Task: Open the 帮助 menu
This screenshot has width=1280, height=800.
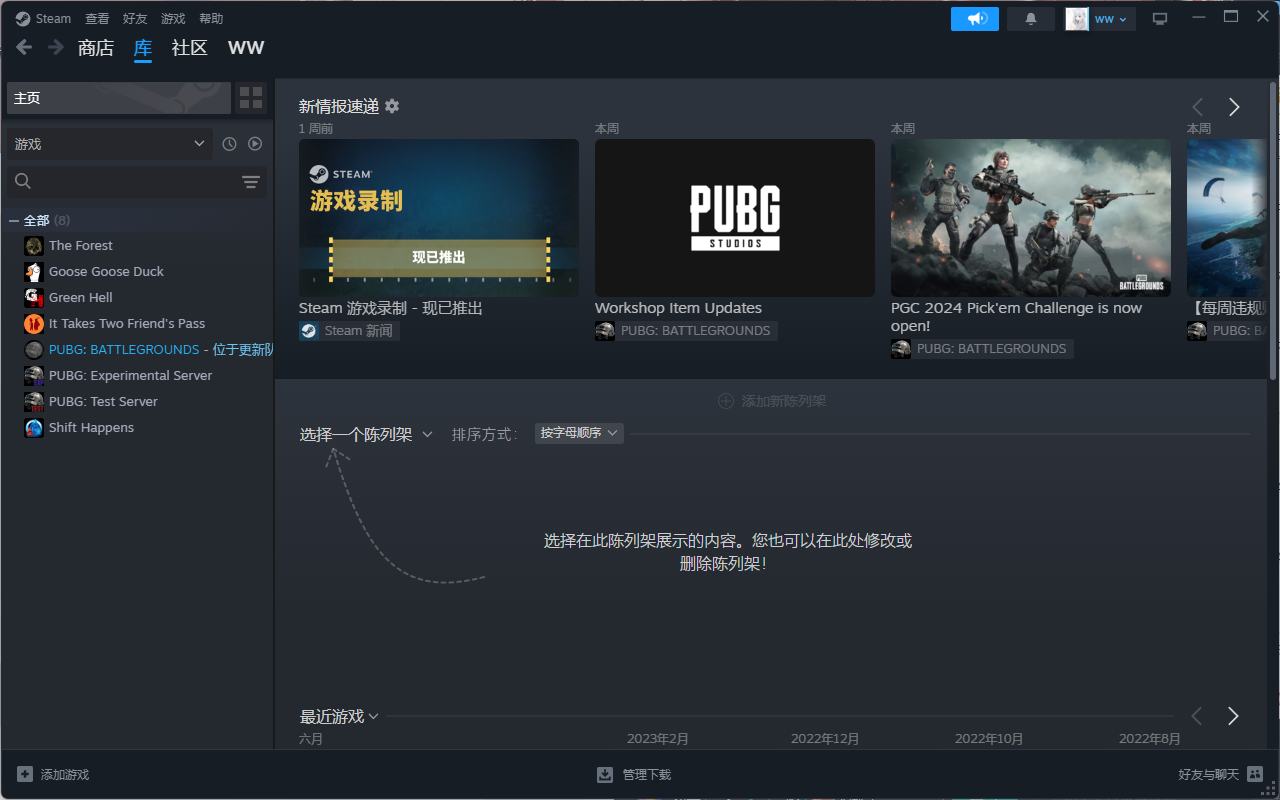Action: pyautogui.click(x=211, y=19)
